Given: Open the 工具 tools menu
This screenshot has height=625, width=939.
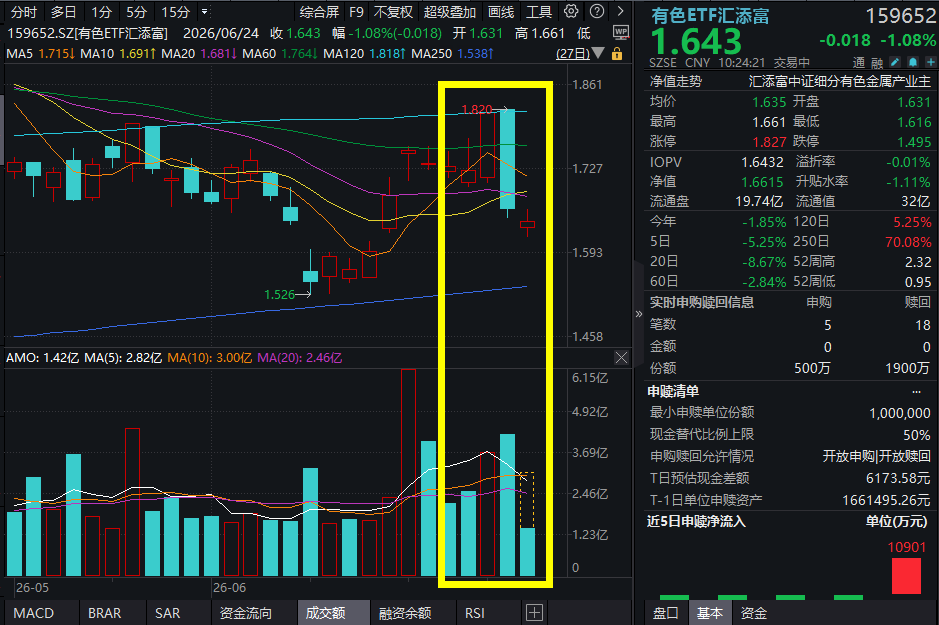Looking at the screenshot, I should 539,12.
